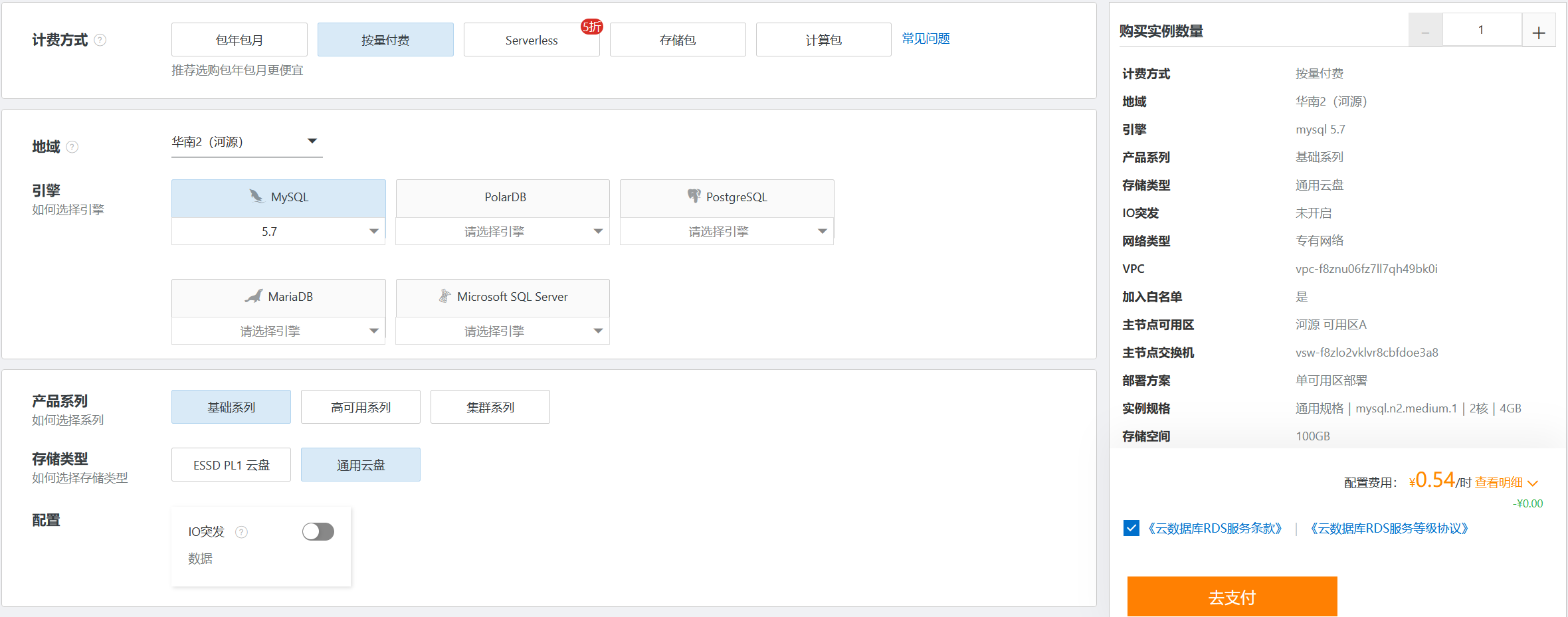Expand 查看明细 price details

click(x=1499, y=483)
